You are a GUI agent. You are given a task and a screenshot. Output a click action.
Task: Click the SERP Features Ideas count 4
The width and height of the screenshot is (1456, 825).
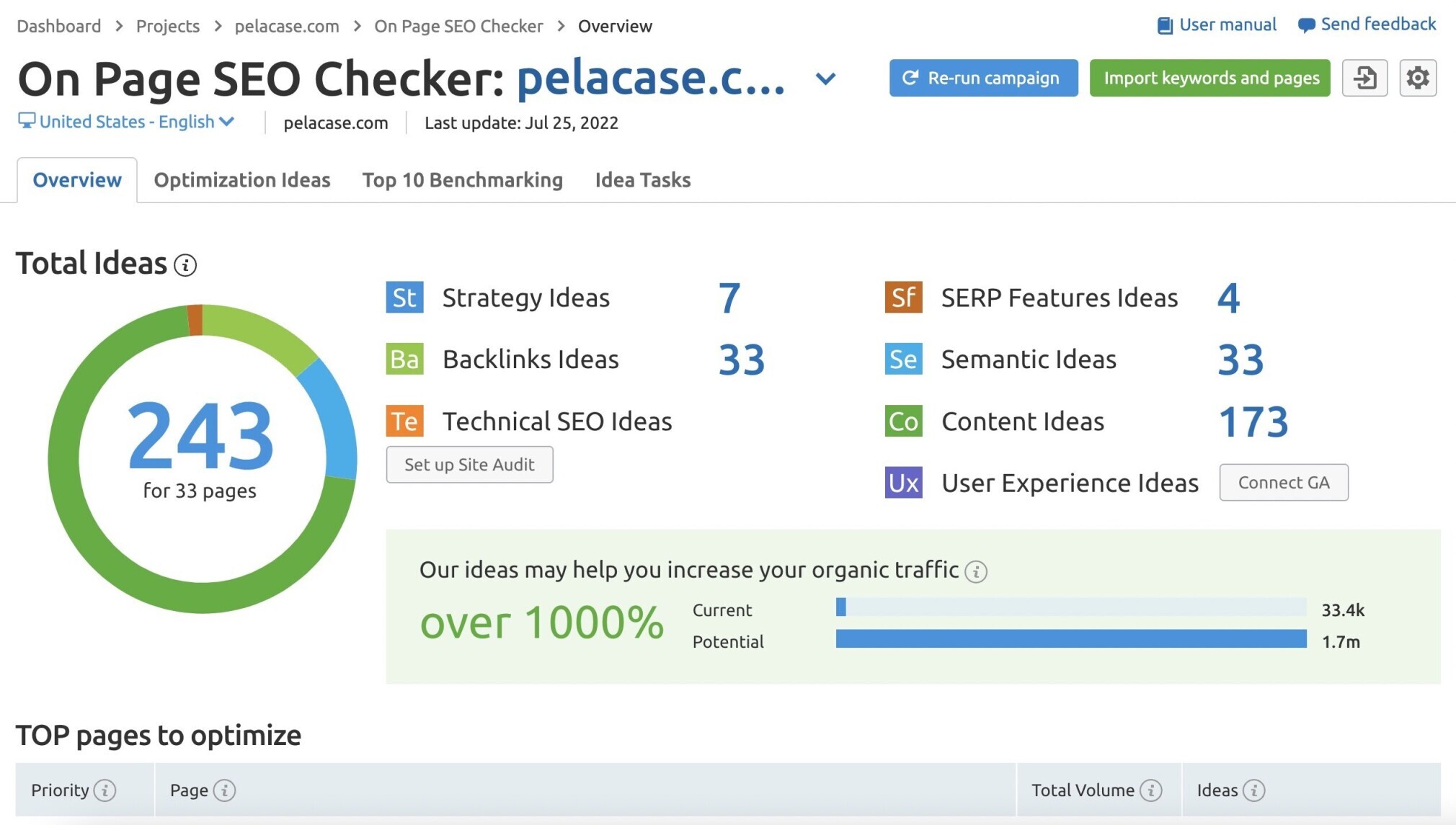[x=1229, y=298]
